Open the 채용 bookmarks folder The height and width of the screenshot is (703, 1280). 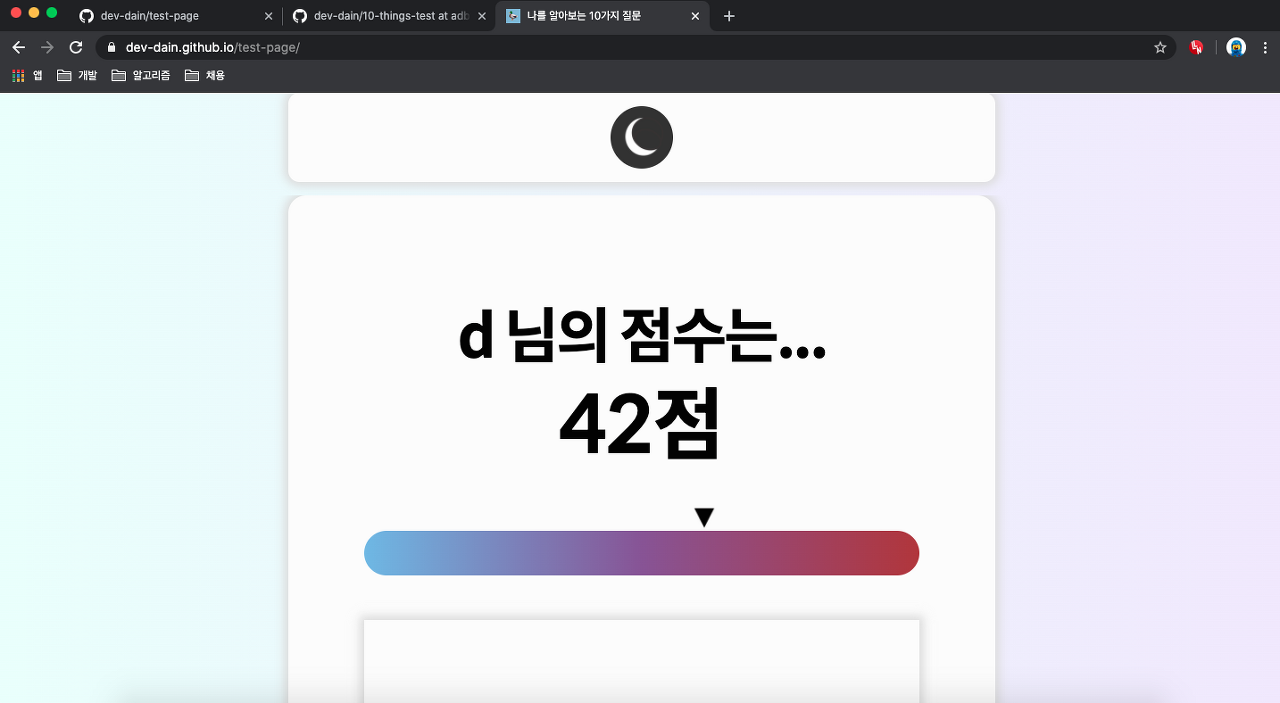(205, 75)
